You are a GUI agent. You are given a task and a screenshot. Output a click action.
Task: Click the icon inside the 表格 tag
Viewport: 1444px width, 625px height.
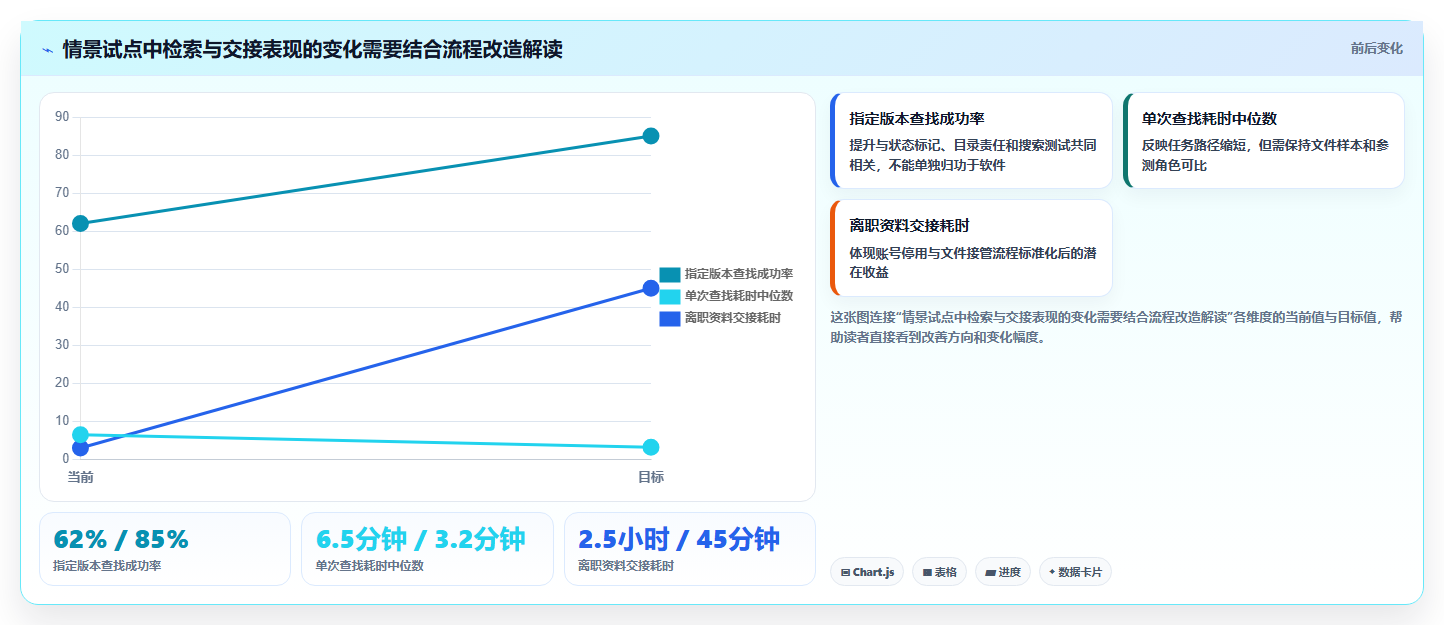point(927,573)
